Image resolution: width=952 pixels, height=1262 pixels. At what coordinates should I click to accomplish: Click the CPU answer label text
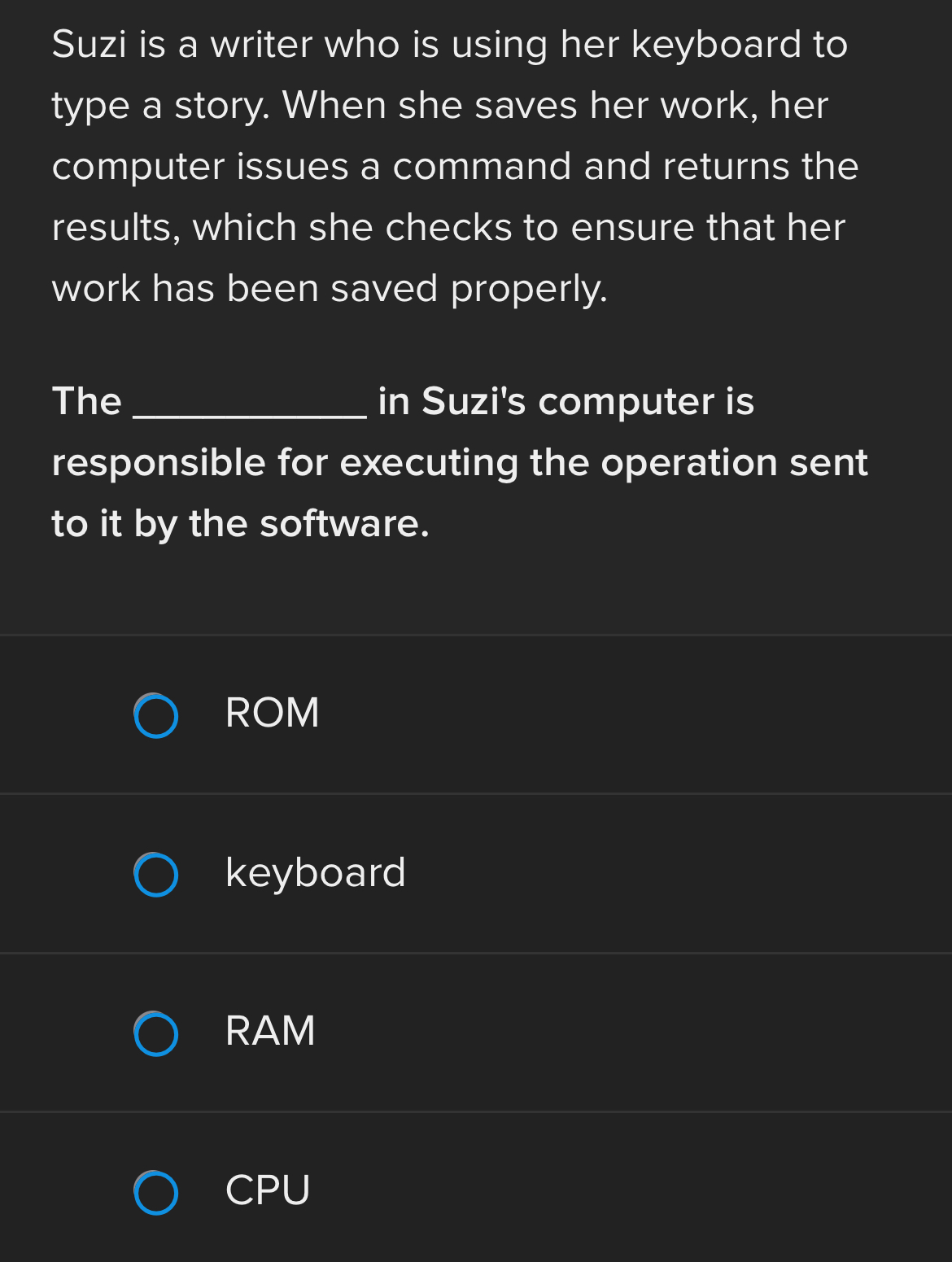pyautogui.click(x=267, y=1191)
